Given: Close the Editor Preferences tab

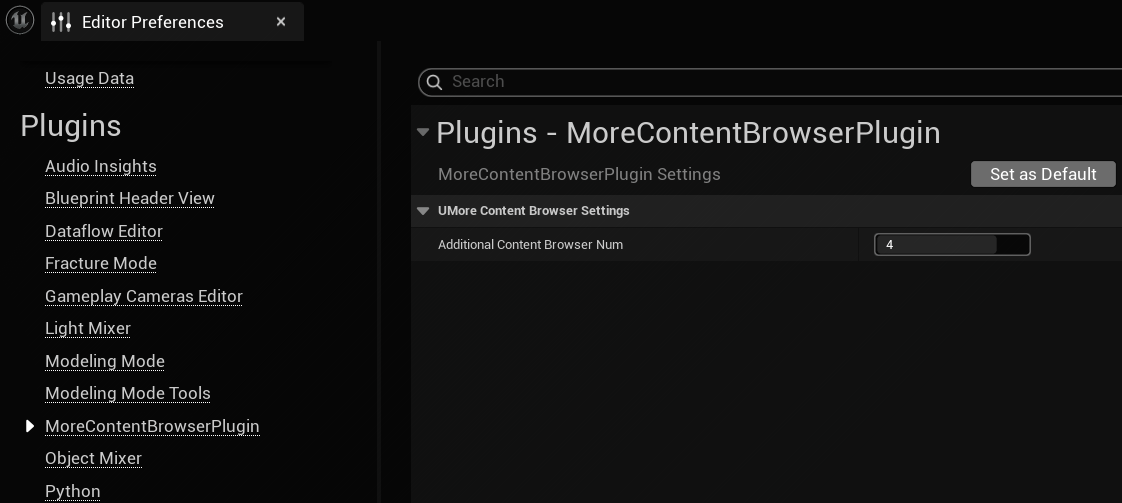Looking at the screenshot, I should [x=280, y=22].
